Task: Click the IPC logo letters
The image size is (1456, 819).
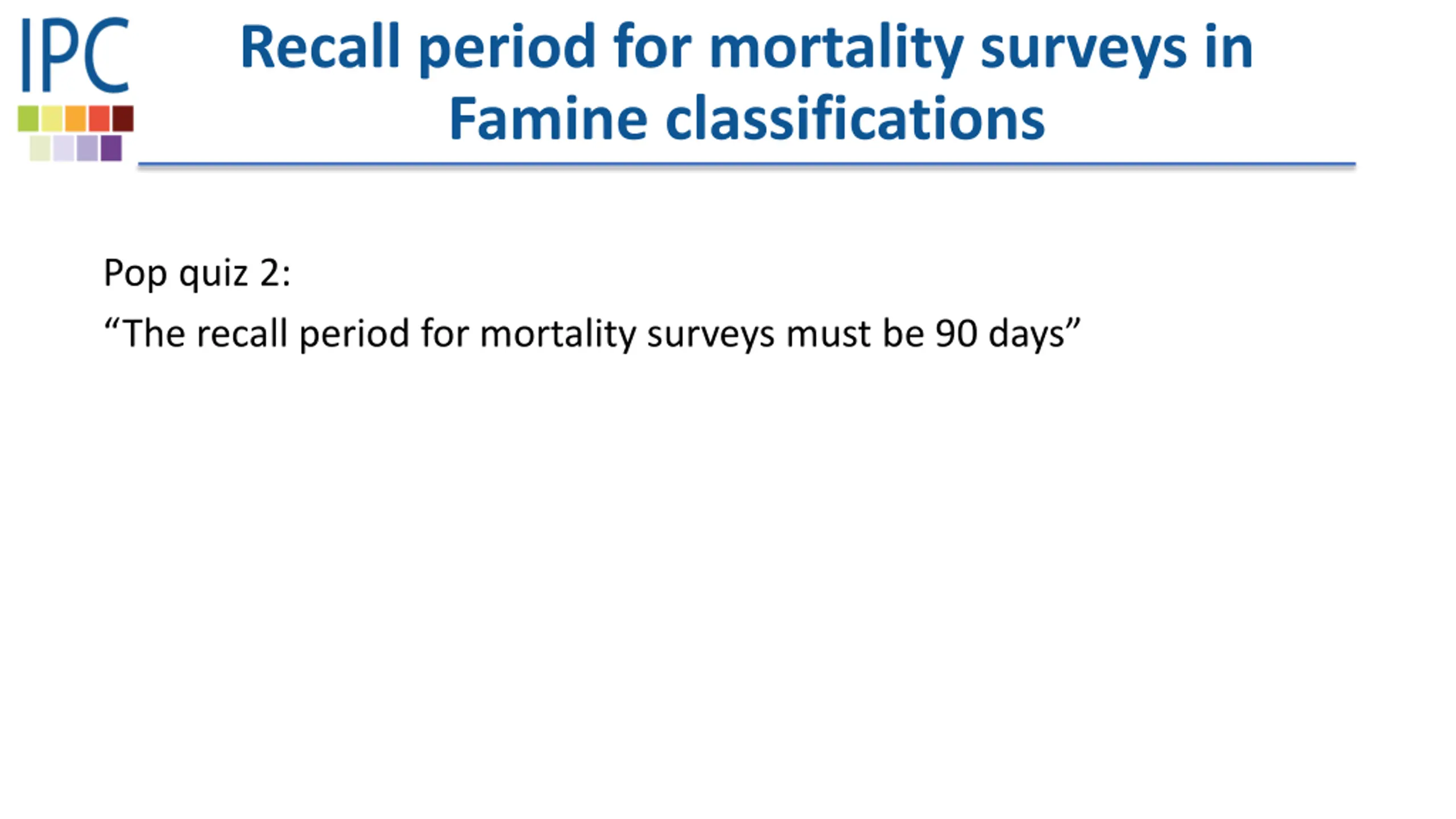Action: 75,55
